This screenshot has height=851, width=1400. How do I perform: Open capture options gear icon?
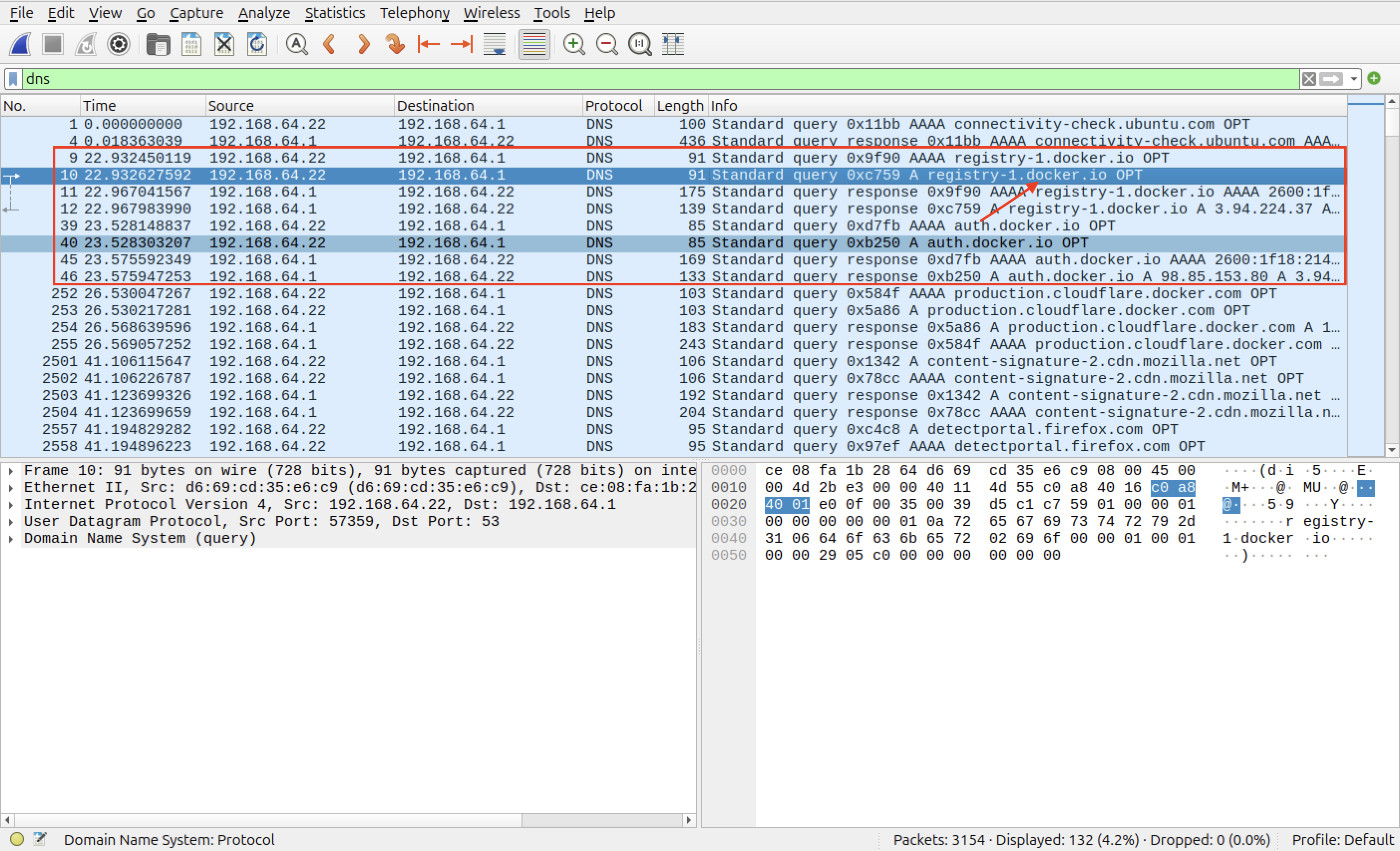[118, 44]
